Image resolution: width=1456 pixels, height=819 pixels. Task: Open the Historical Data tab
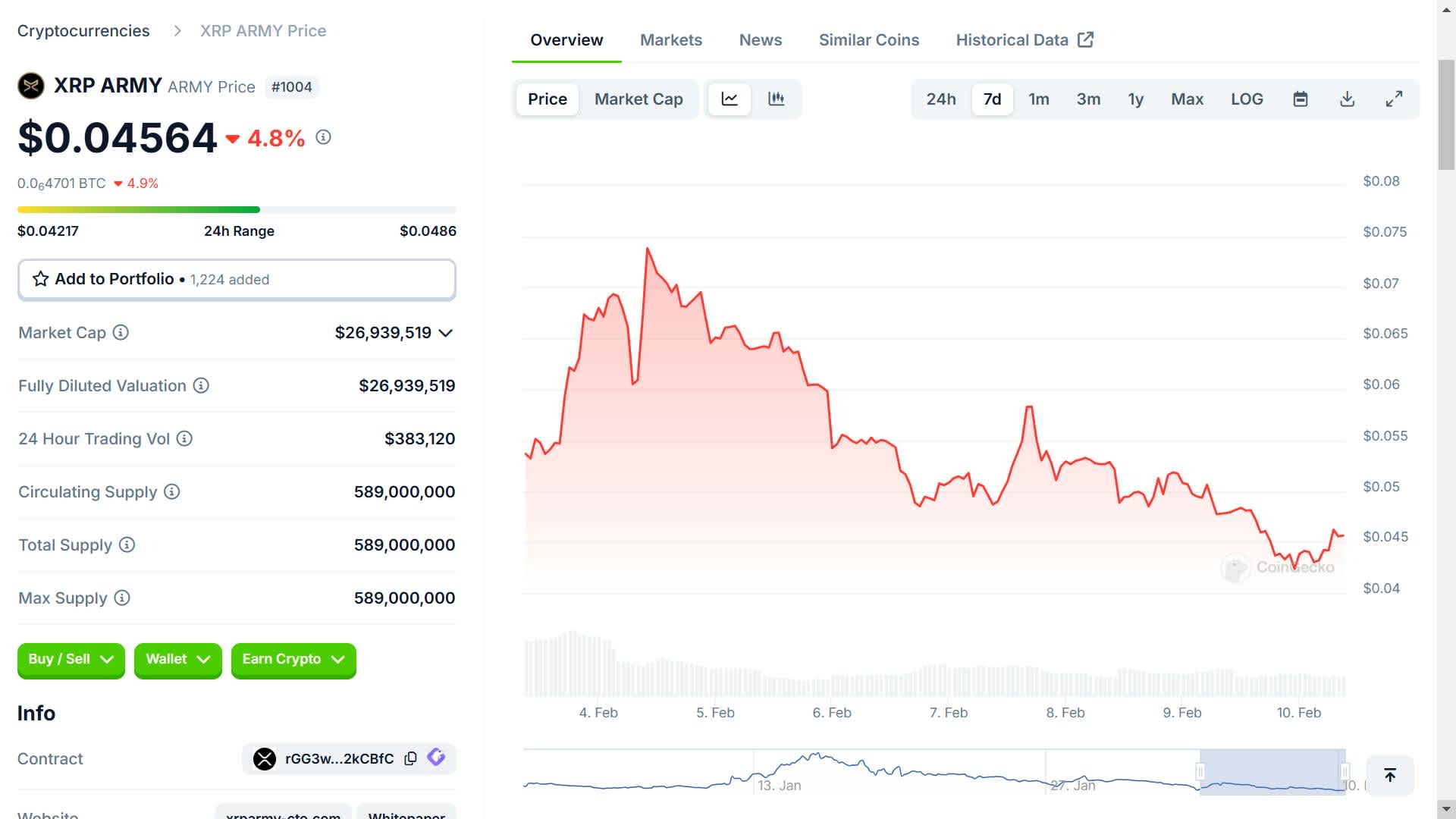coord(1025,40)
